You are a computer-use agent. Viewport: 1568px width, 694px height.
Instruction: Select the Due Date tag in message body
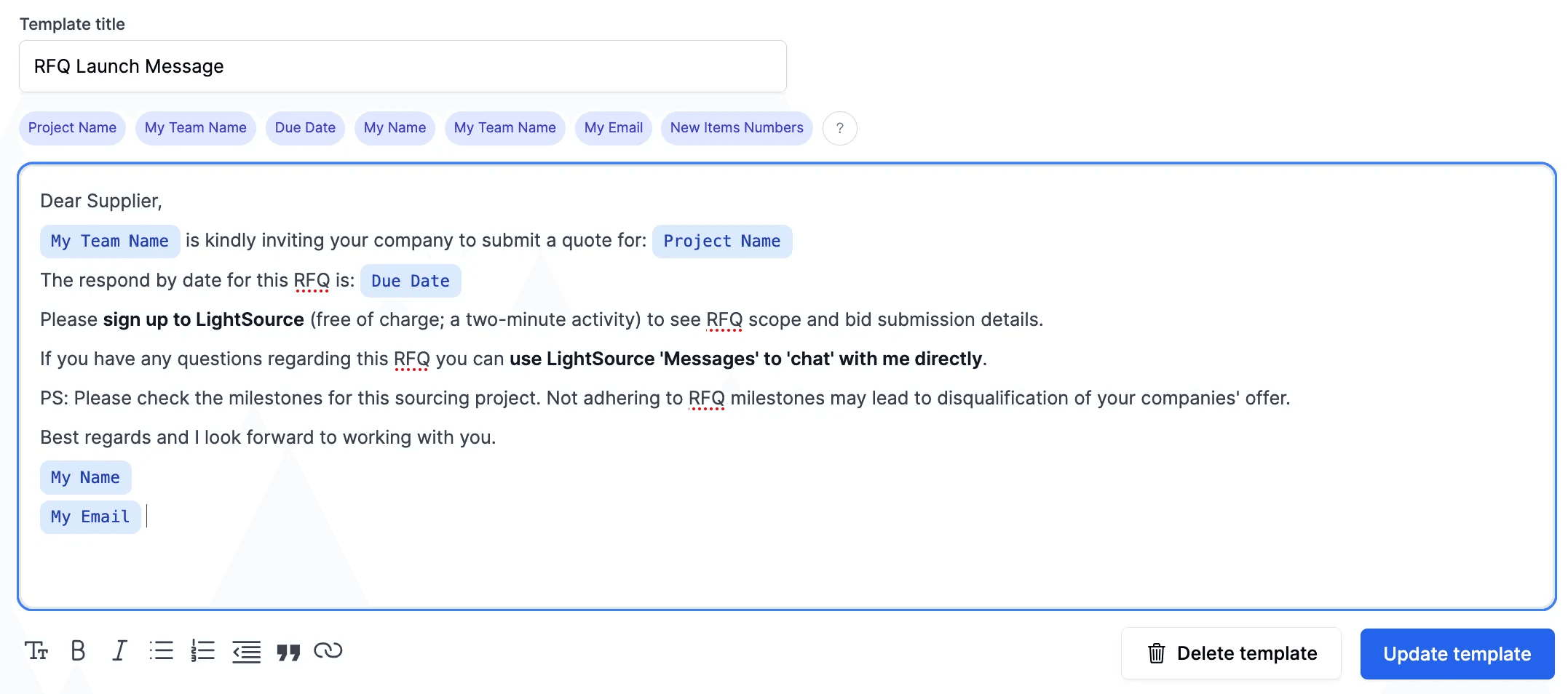(x=411, y=281)
